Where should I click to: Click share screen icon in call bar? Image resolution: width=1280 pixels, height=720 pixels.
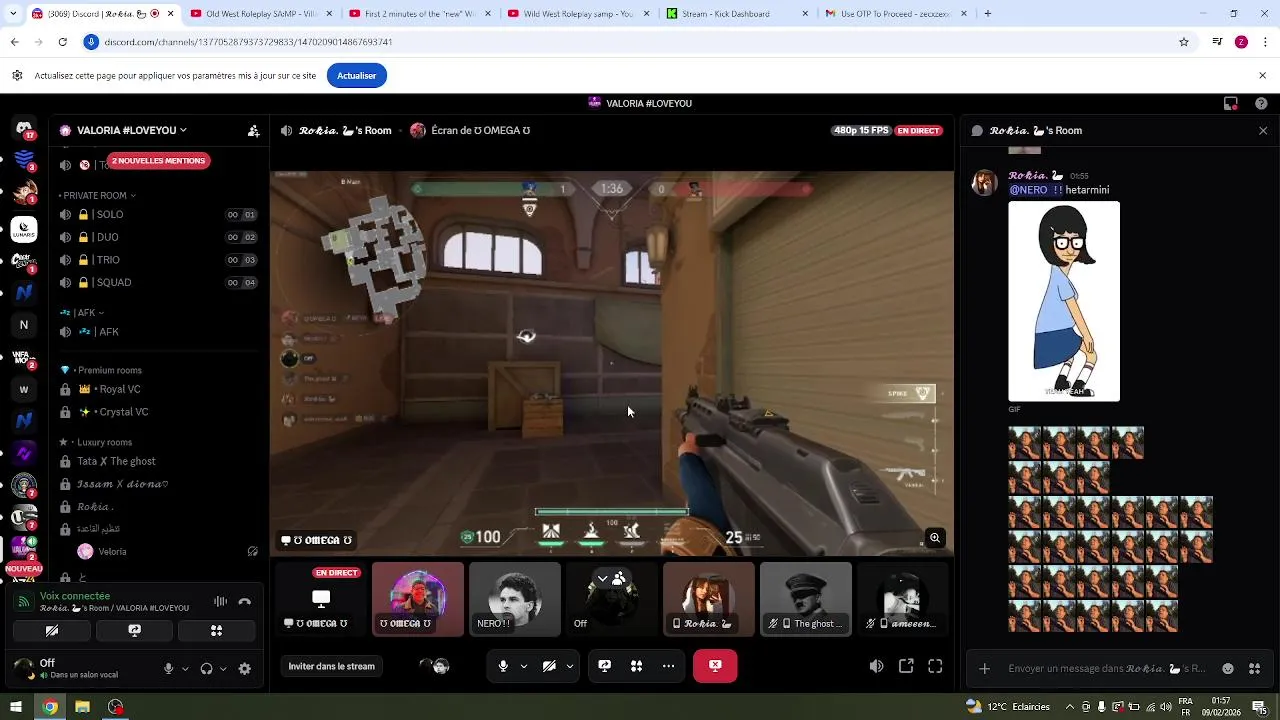point(605,666)
